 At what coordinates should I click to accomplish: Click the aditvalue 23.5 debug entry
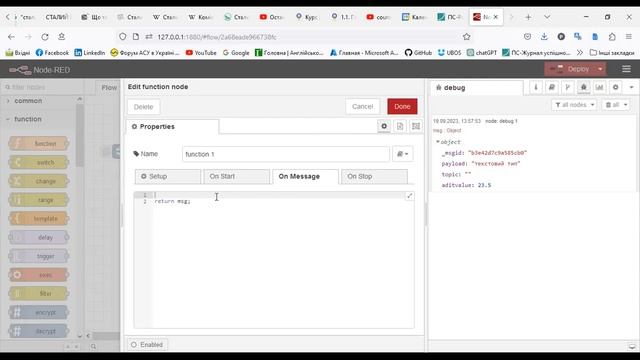click(466, 185)
